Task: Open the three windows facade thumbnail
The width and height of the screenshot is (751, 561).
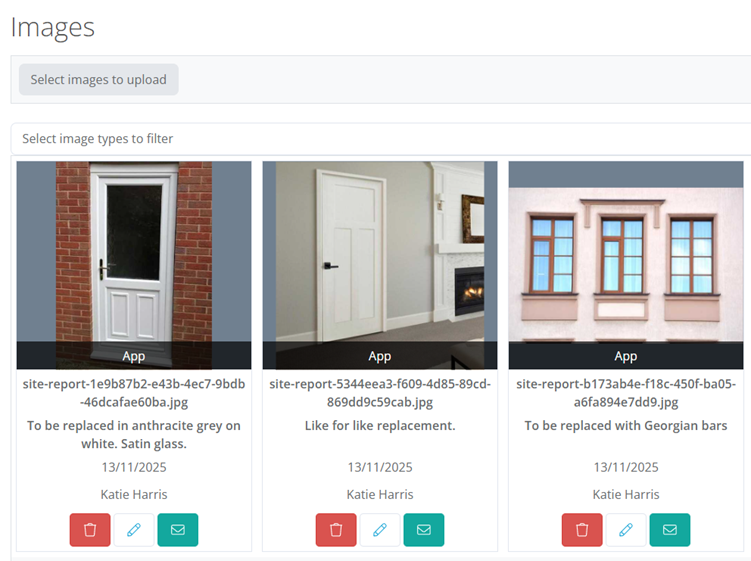Action: (x=626, y=252)
